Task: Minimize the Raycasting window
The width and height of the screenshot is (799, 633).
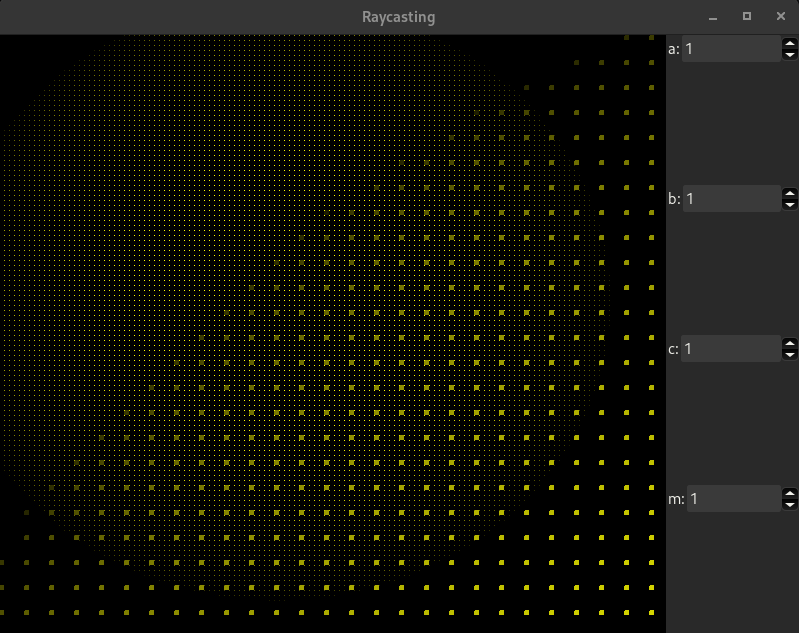Action: point(713,17)
